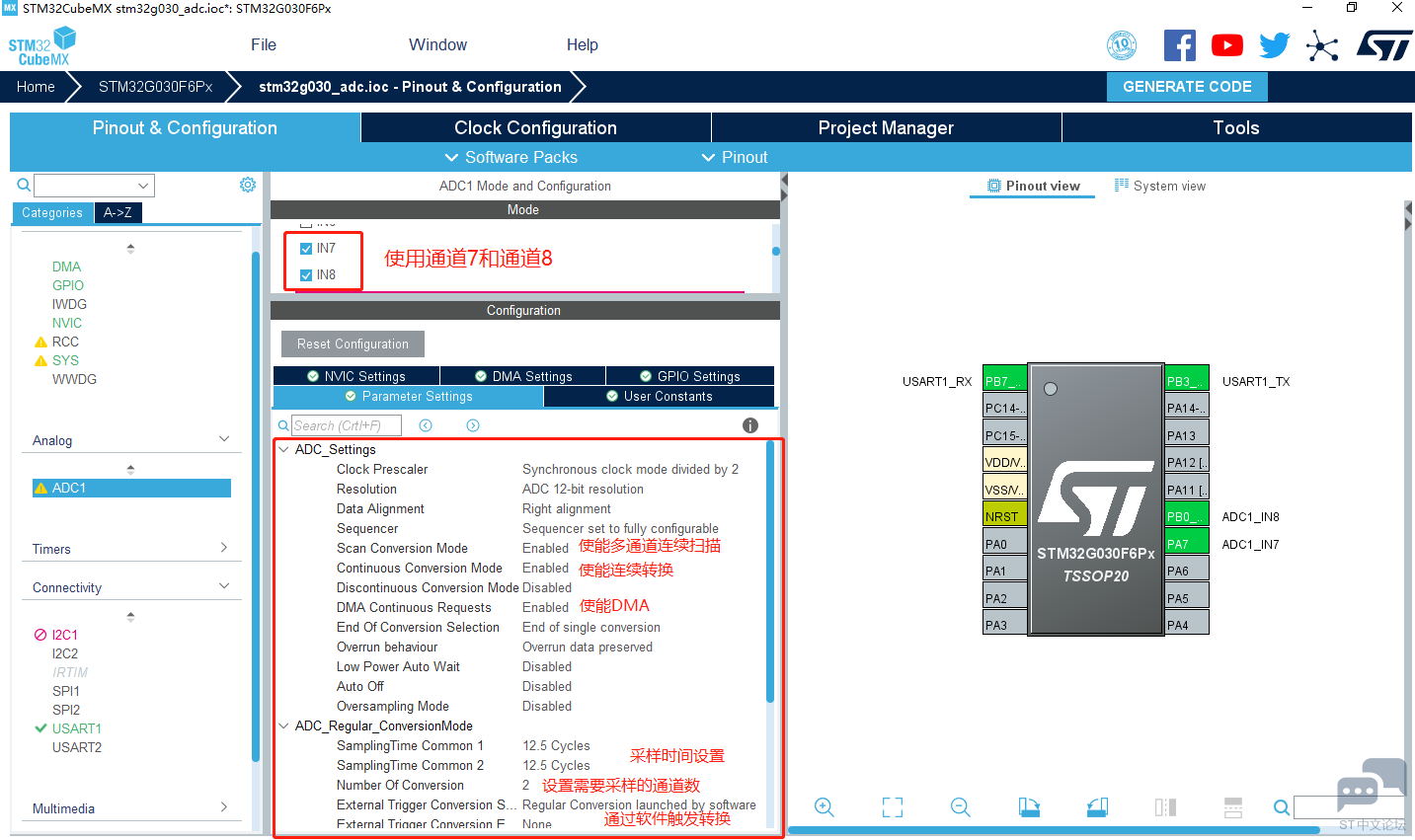Switch to the Project Manager tab

pos(886,127)
